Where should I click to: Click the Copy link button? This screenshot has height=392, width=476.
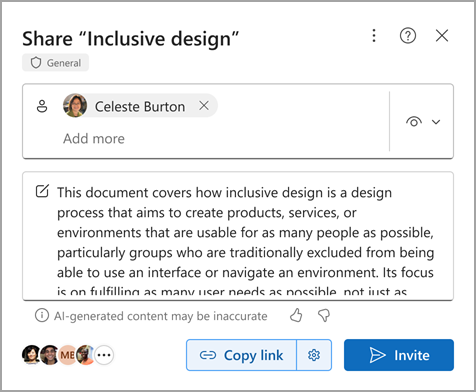pos(241,355)
